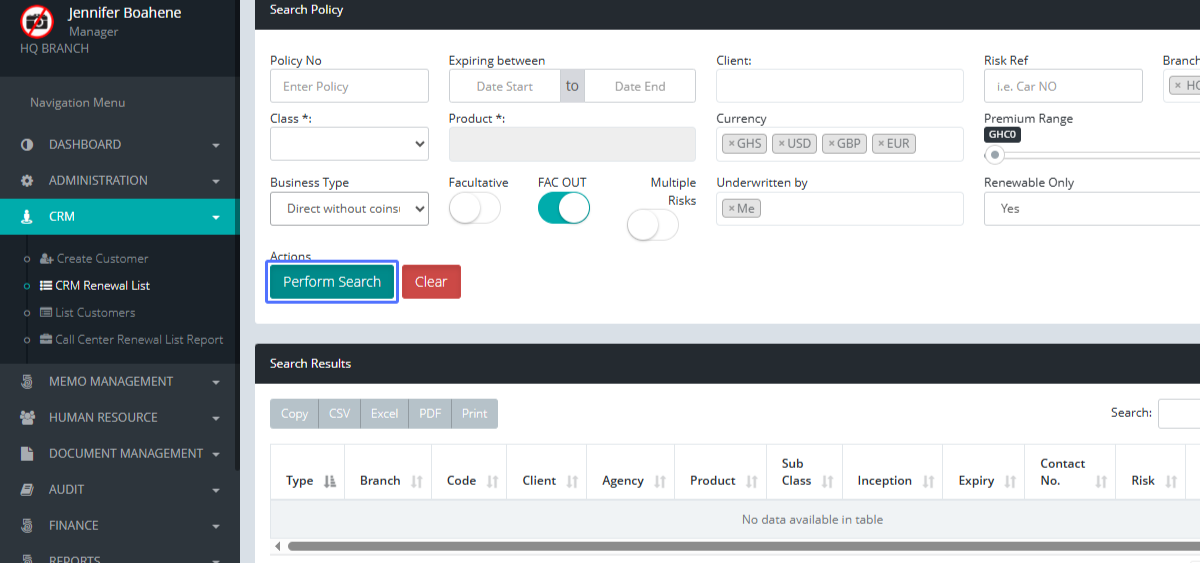Screen dimensions: 1200x563
Task: Enable the Facultative toggle switch
Action: pos(475,208)
